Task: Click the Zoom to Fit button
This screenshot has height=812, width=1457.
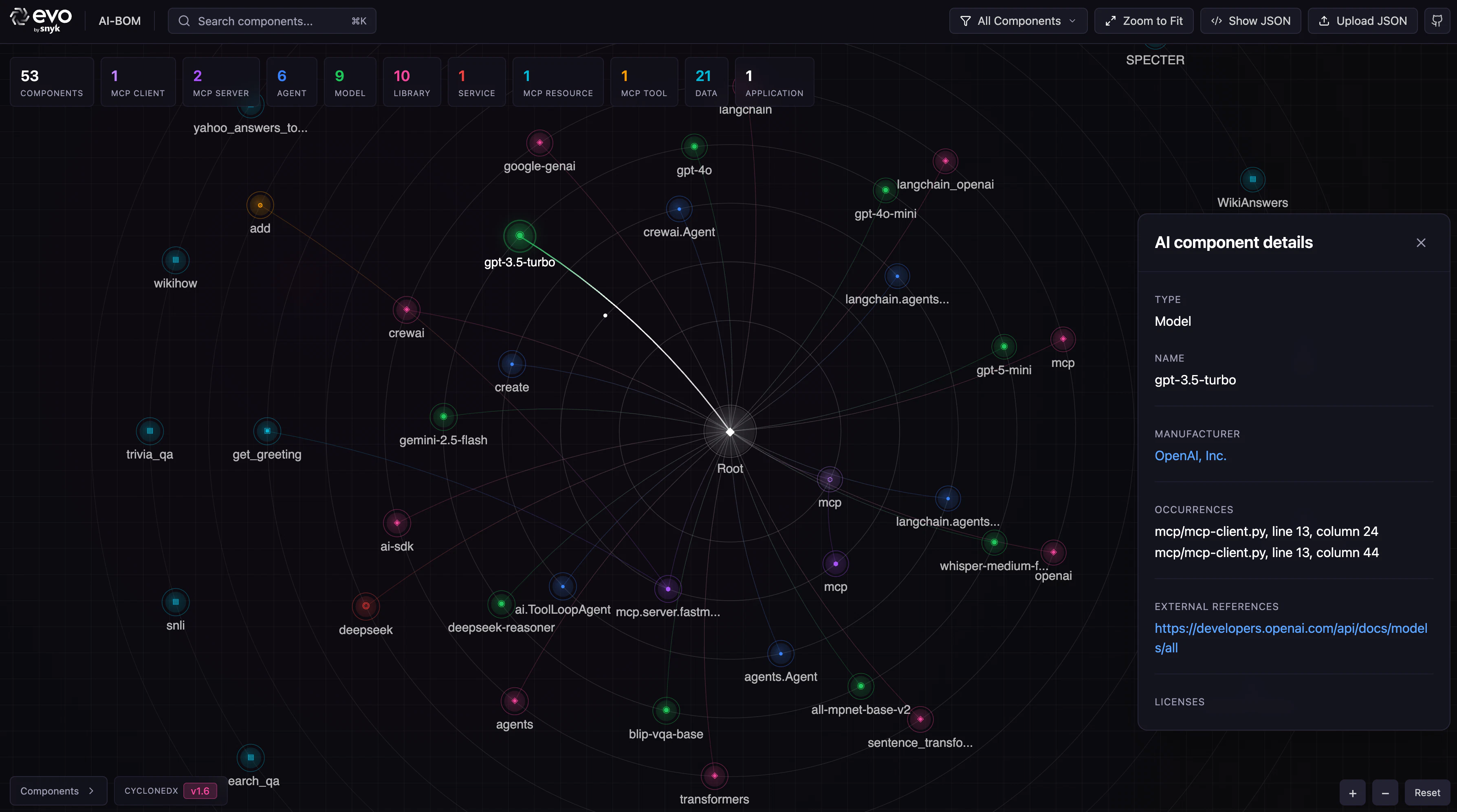Action: [x=1144, y=21]
